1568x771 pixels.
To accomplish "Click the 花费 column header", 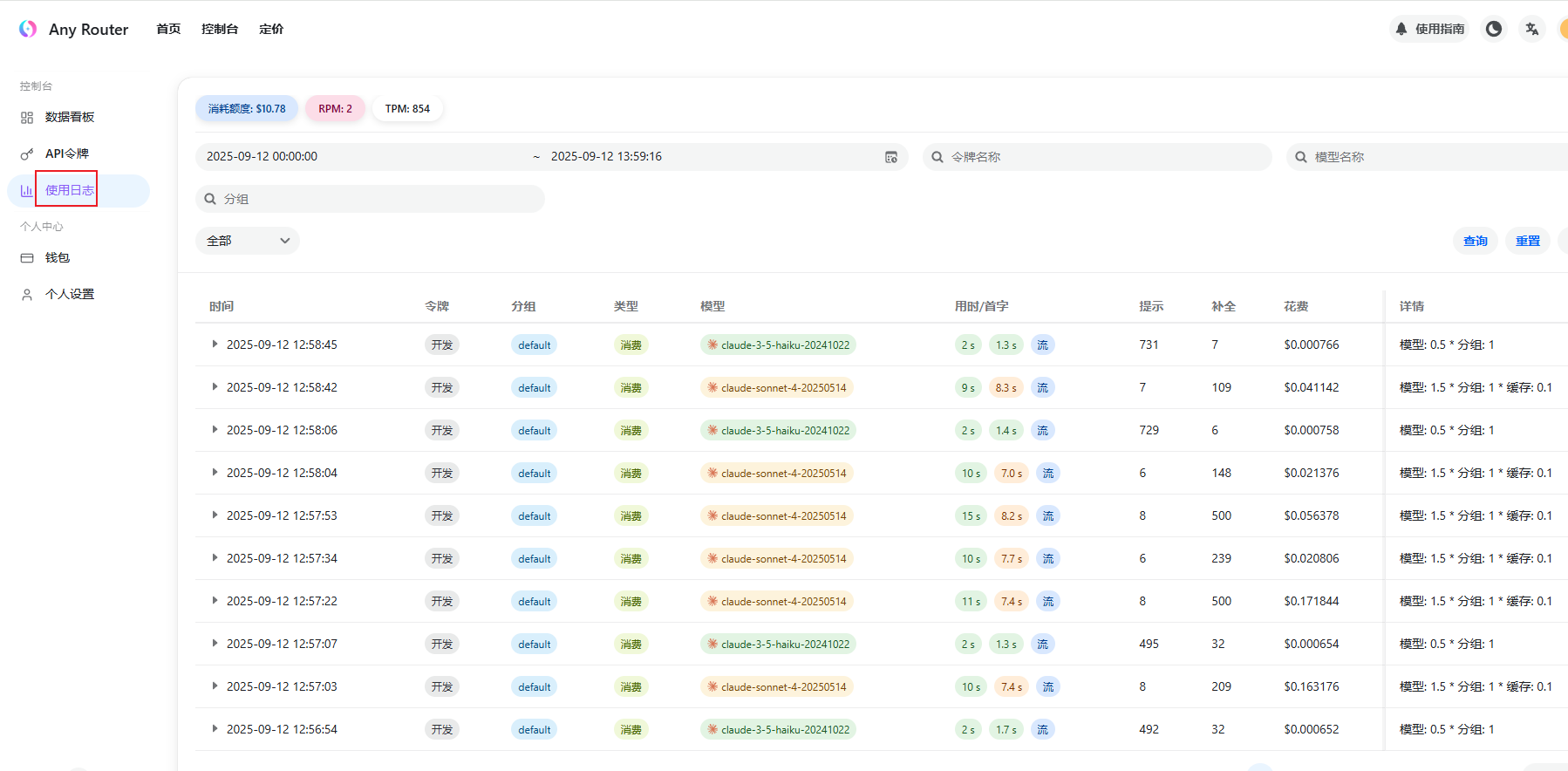I will tap(1296, 306).
